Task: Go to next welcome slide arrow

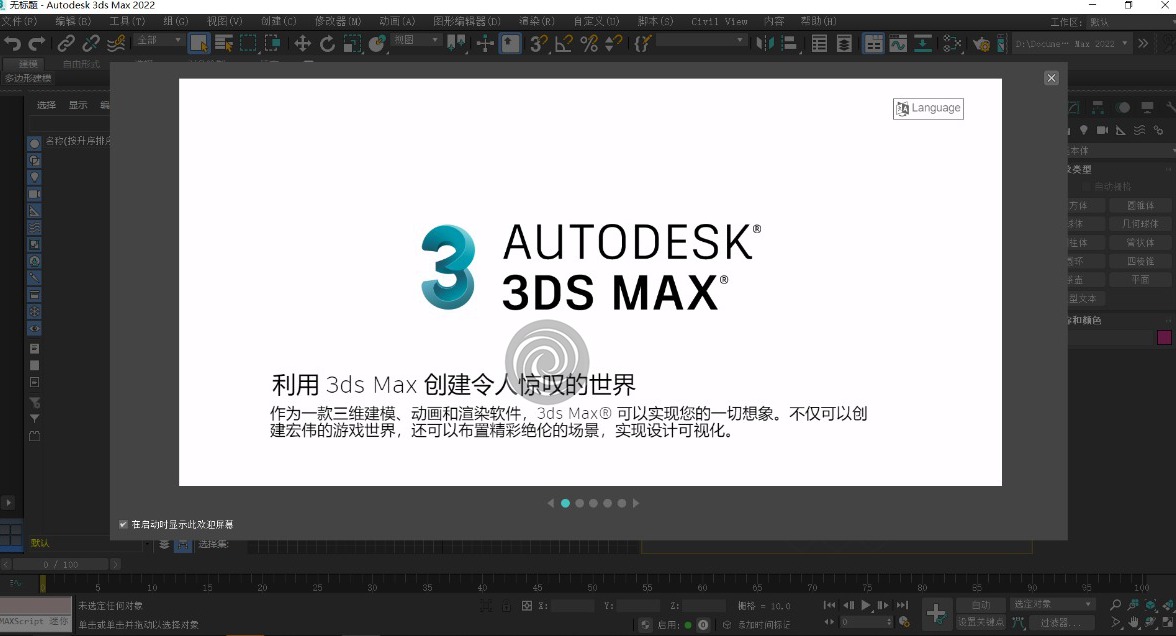Action: (x=636, y=503)
